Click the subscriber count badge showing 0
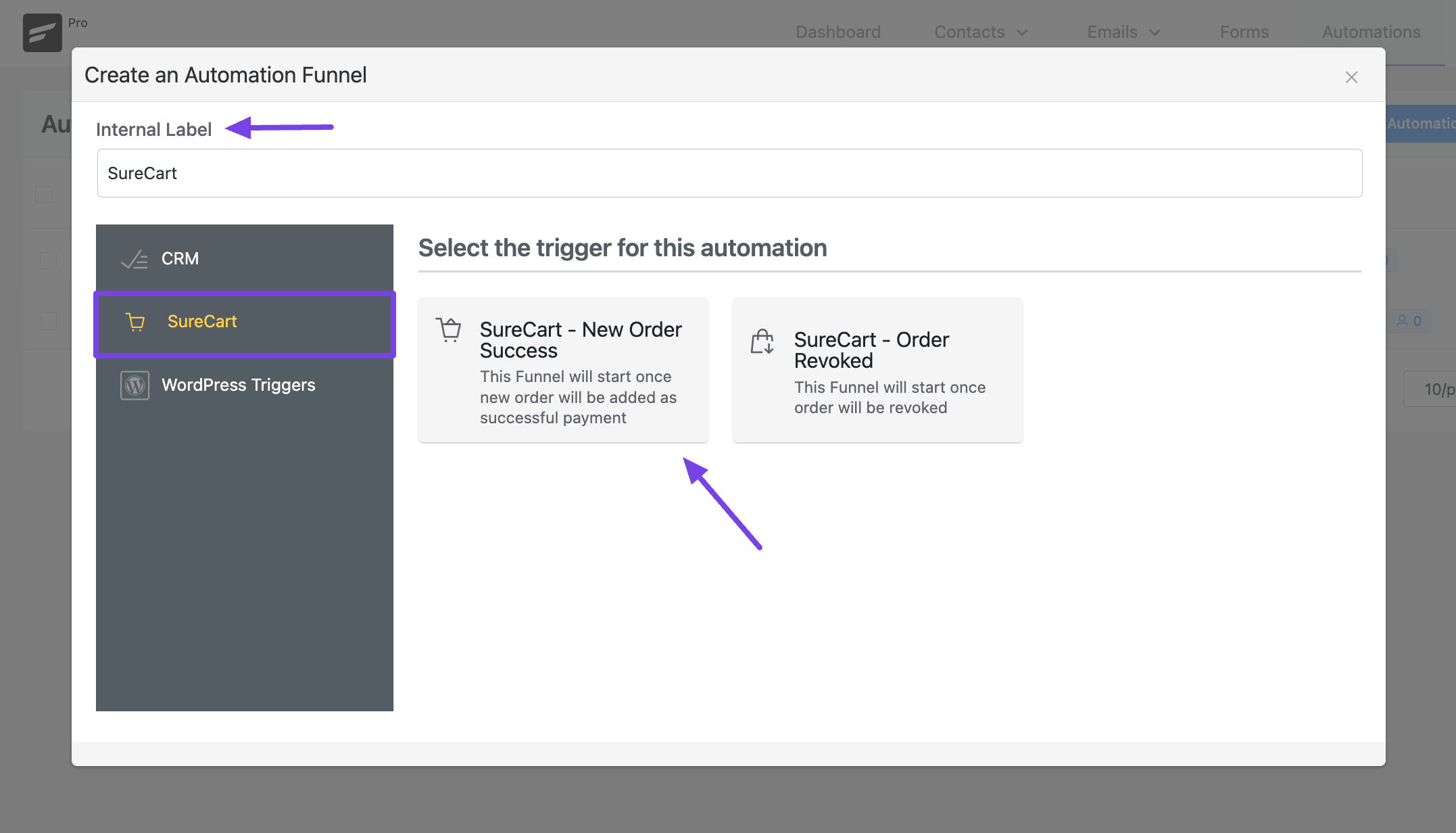 [x=1409, y=321]
